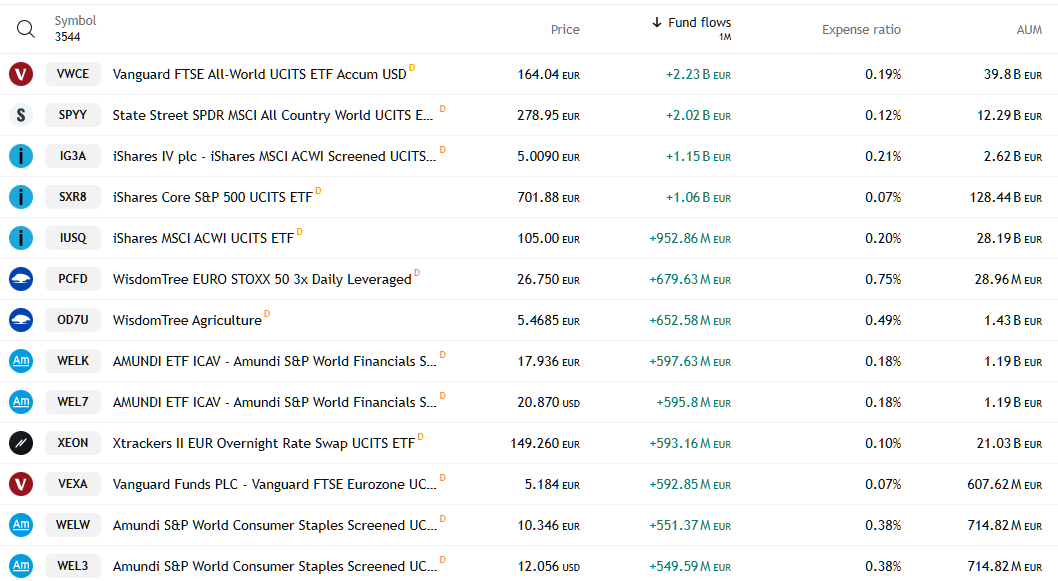Click the Vanguard logo beside VWCE
1058x581 pixels.
tap(21, 74)
